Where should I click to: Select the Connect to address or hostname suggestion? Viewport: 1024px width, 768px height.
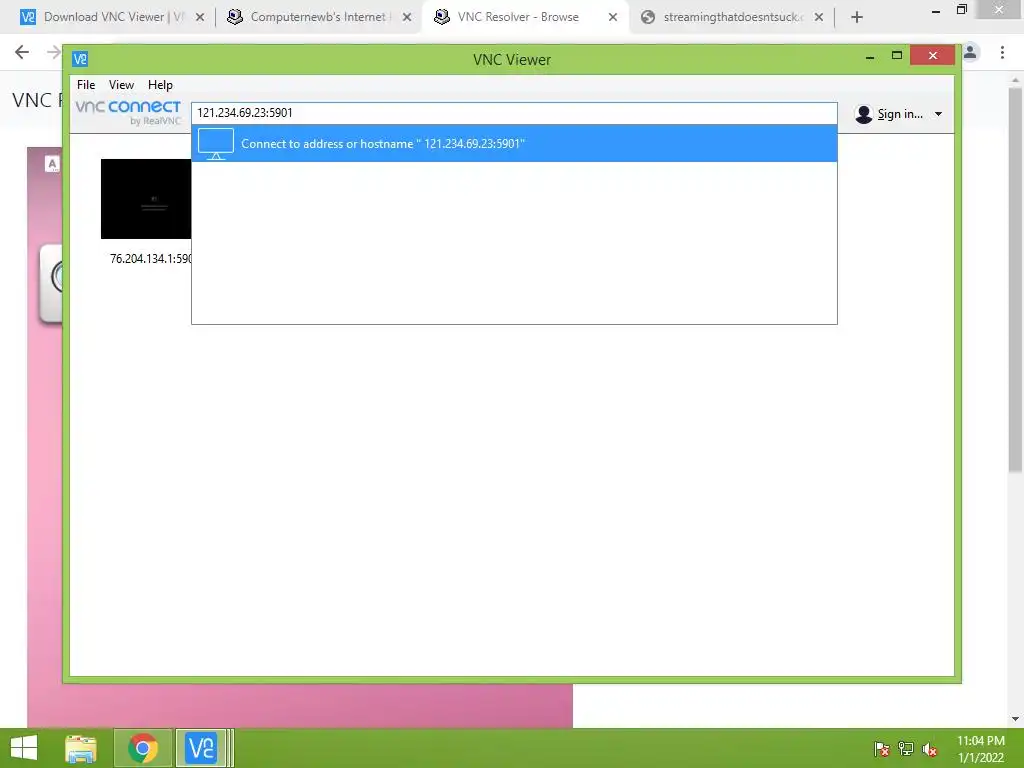coord(514,144)
